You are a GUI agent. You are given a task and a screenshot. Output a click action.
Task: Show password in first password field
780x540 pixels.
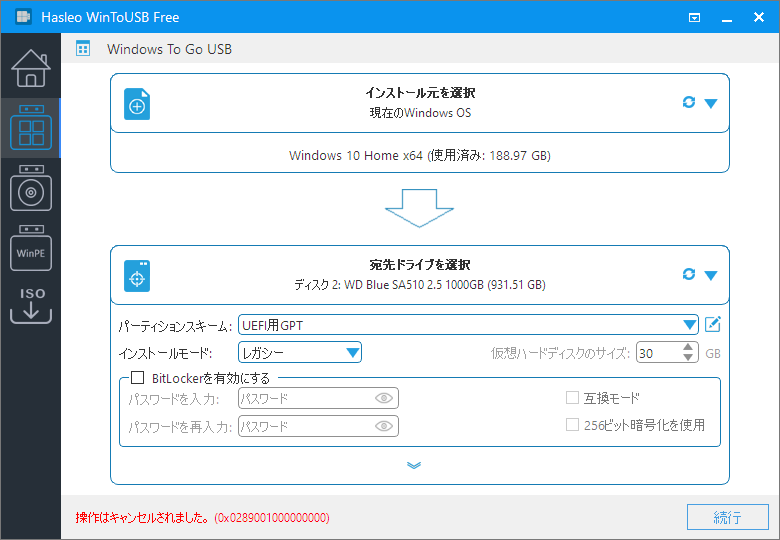click(x=384, y=398)
